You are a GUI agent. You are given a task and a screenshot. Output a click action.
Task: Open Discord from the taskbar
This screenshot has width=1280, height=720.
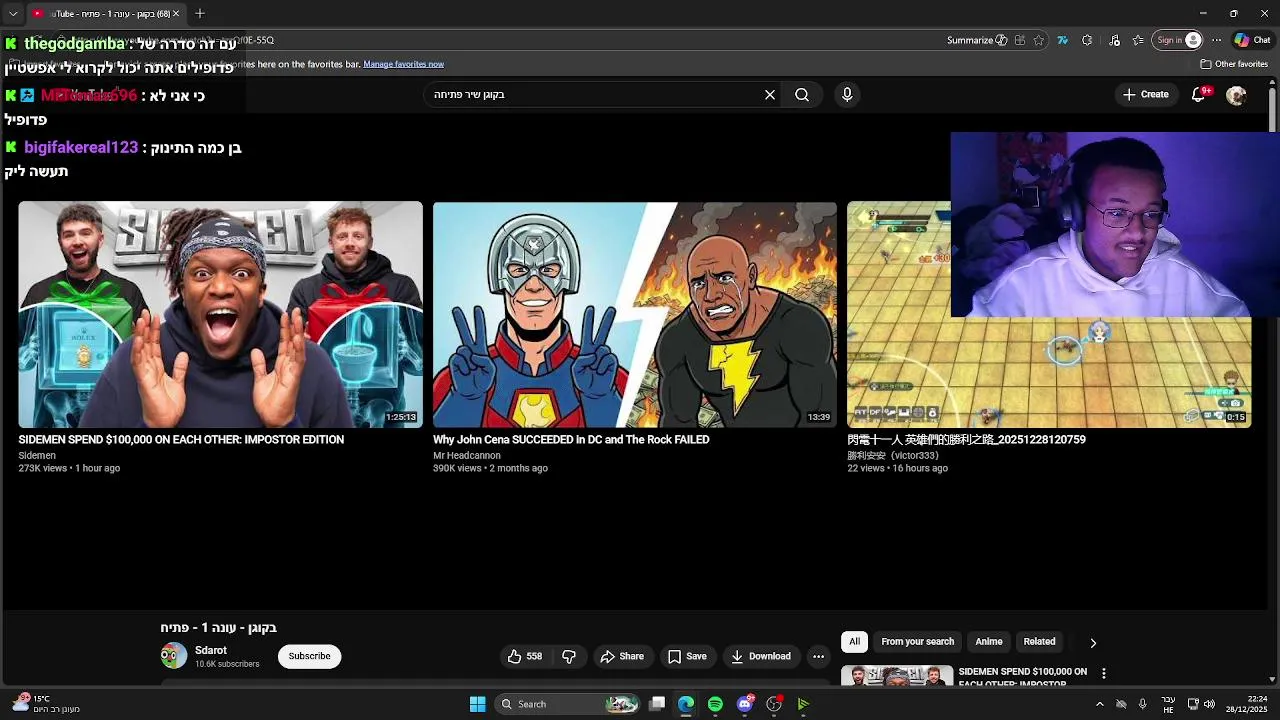[745, 704]
